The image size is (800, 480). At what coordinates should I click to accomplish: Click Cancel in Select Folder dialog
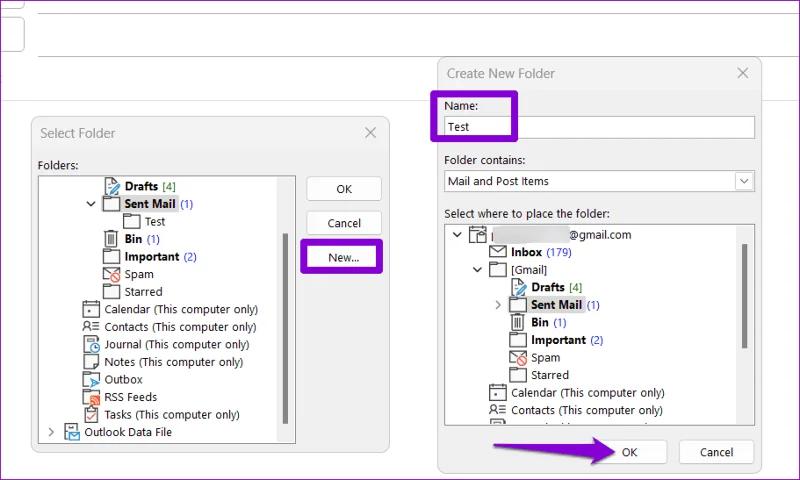pyautogui.click(x=344, y=223)
